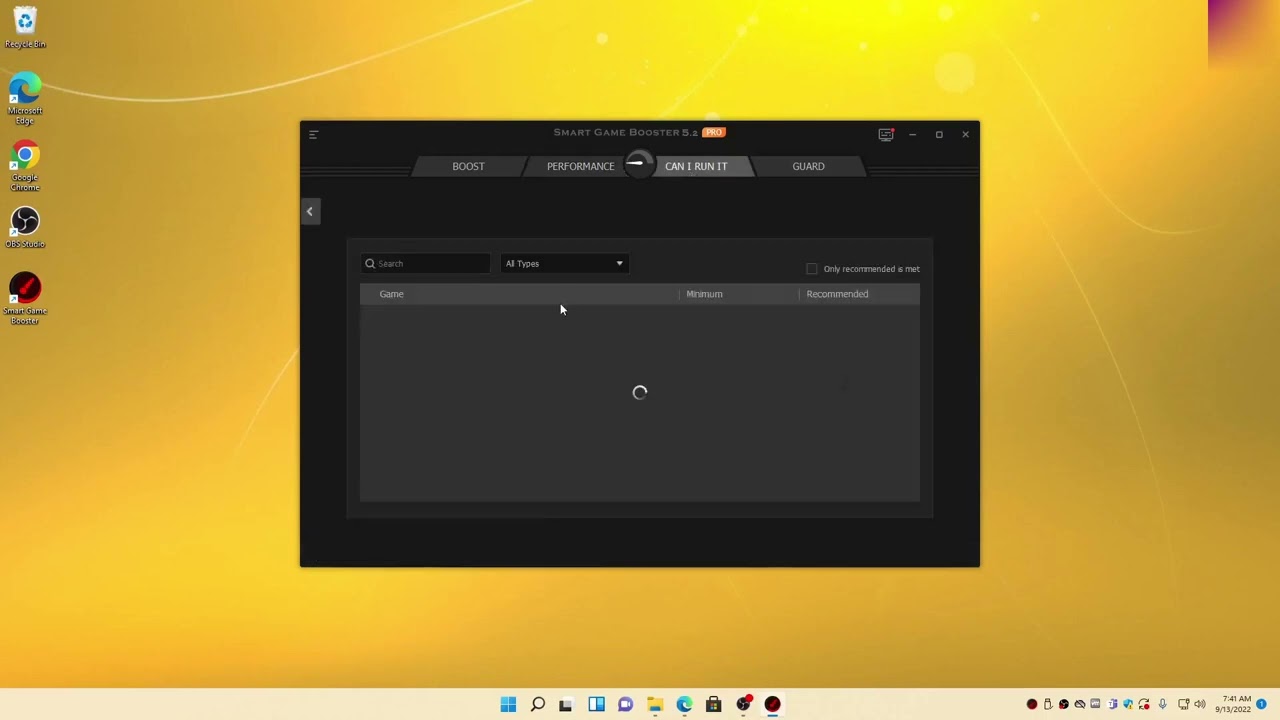Maximize the Smart Game Booster window

(x=939, y=134)
